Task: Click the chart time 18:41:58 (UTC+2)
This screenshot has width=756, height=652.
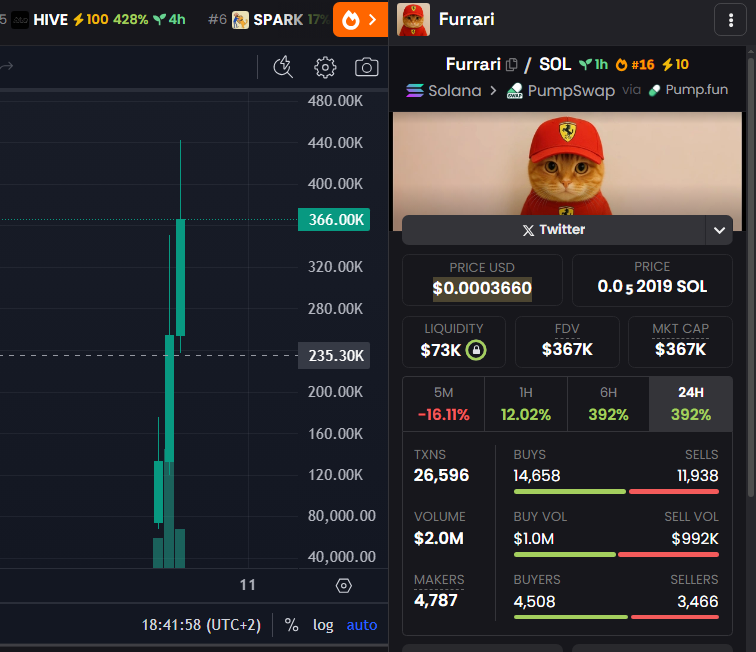Action: (x=201, y=625)
